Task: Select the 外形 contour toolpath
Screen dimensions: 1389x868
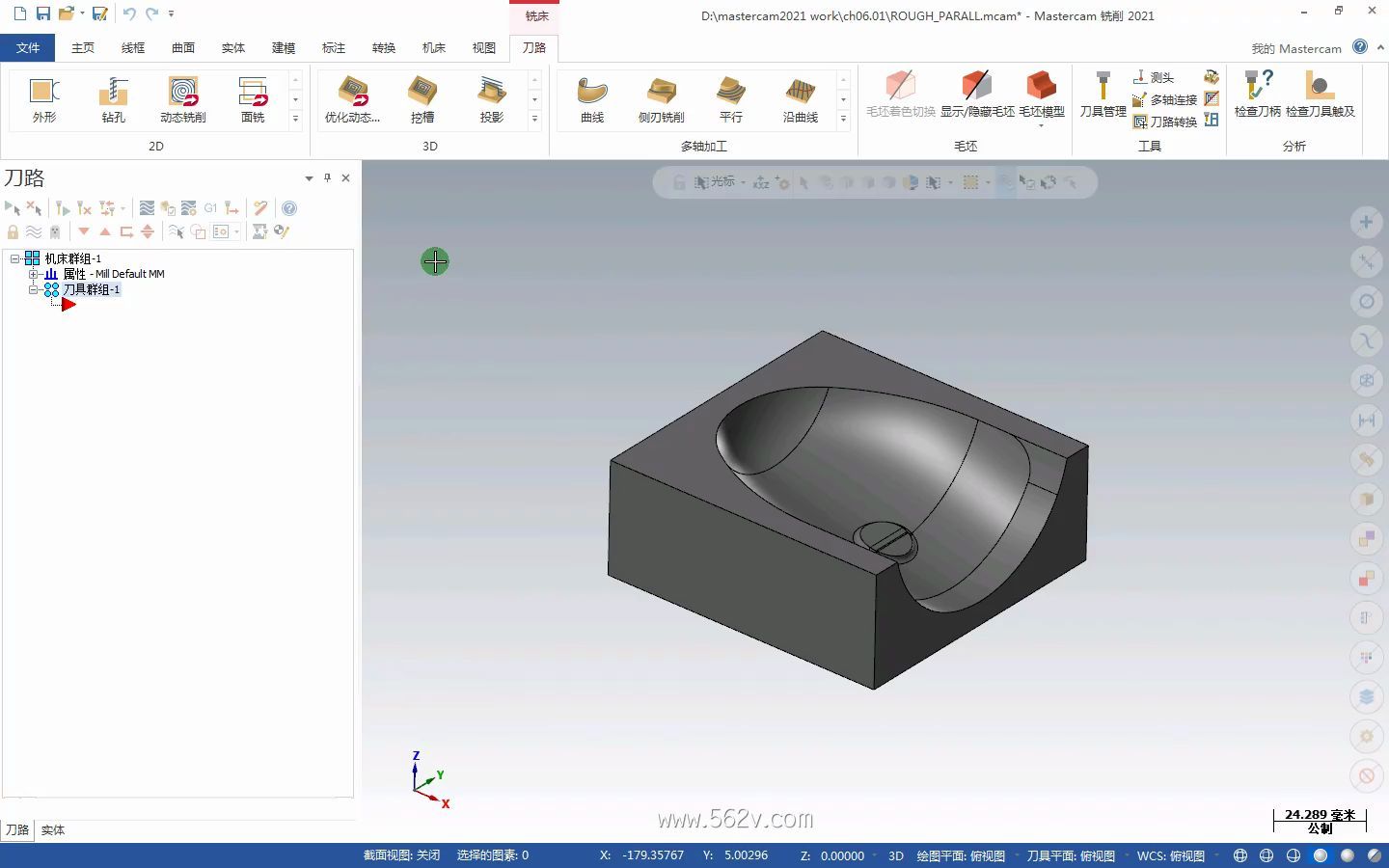Action: (44, 100)
